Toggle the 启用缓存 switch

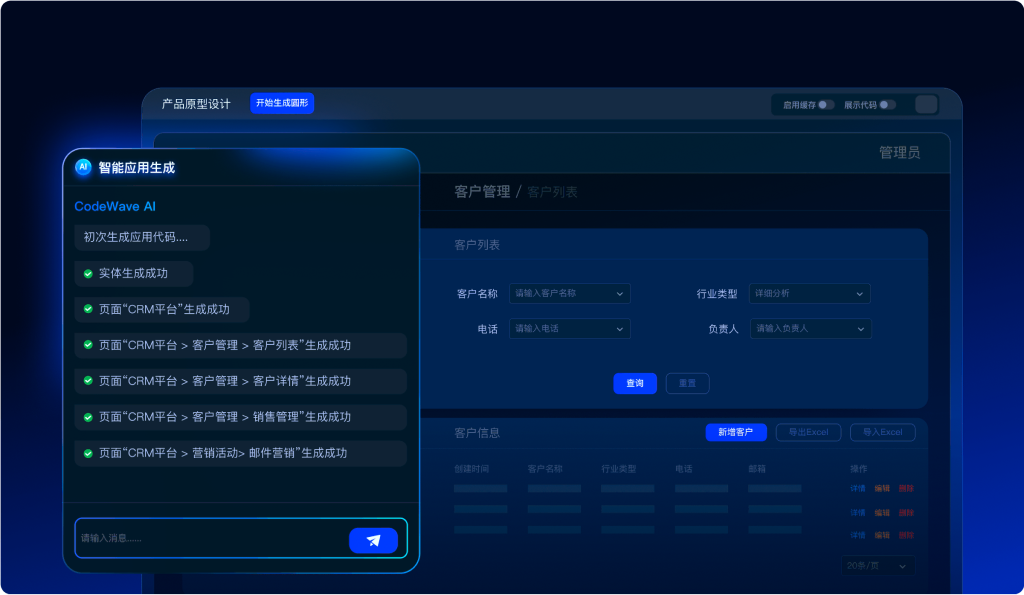[x=826, y=105]
